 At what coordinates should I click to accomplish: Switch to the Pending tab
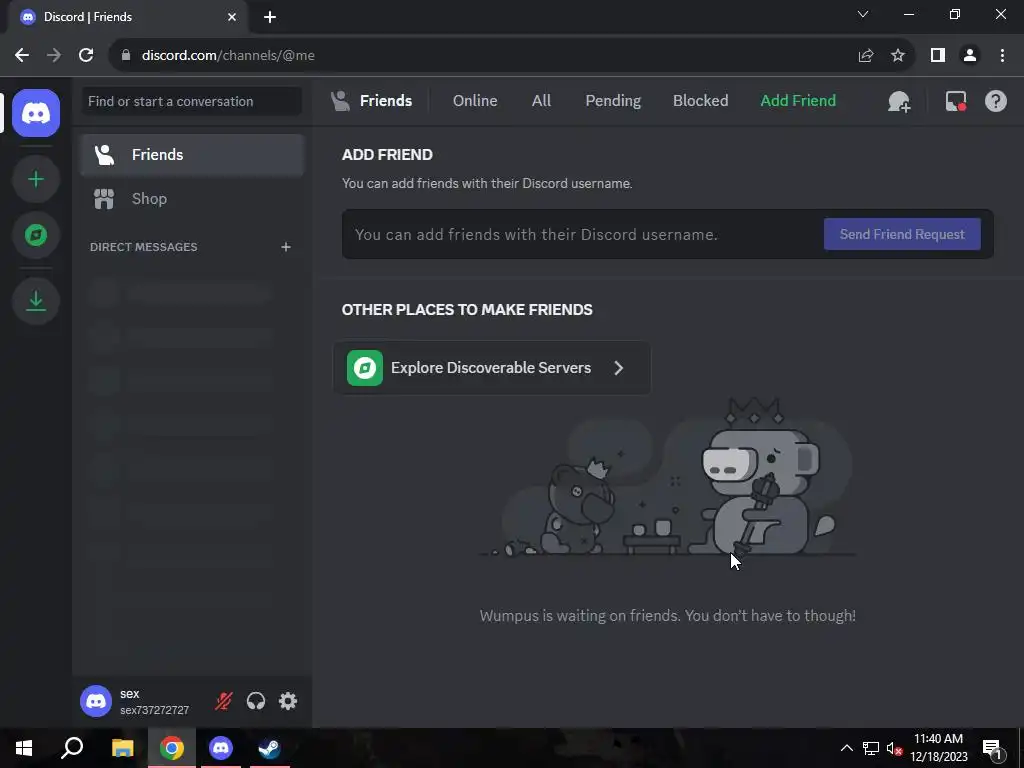pos(613,101)
